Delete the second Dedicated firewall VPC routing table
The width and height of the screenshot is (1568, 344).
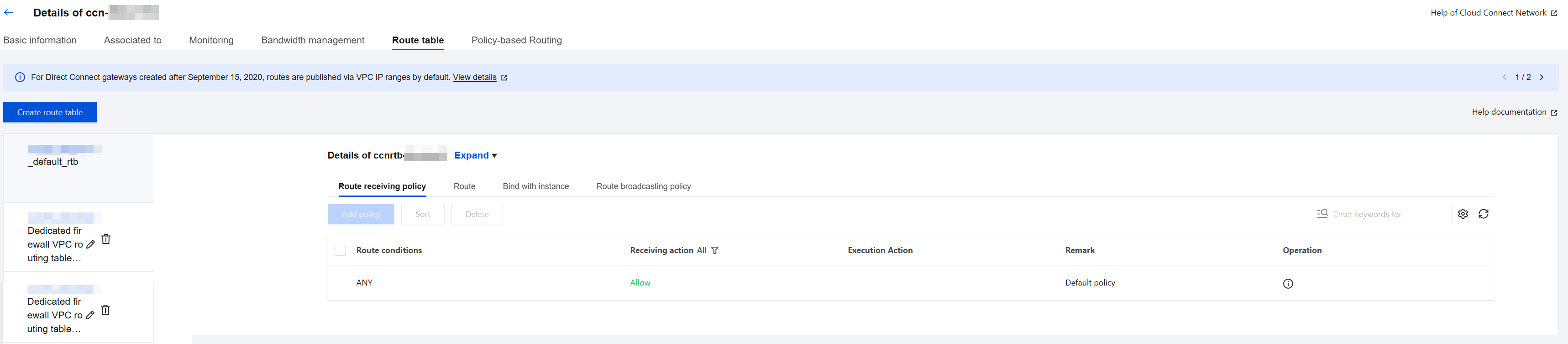click(105, 310)
